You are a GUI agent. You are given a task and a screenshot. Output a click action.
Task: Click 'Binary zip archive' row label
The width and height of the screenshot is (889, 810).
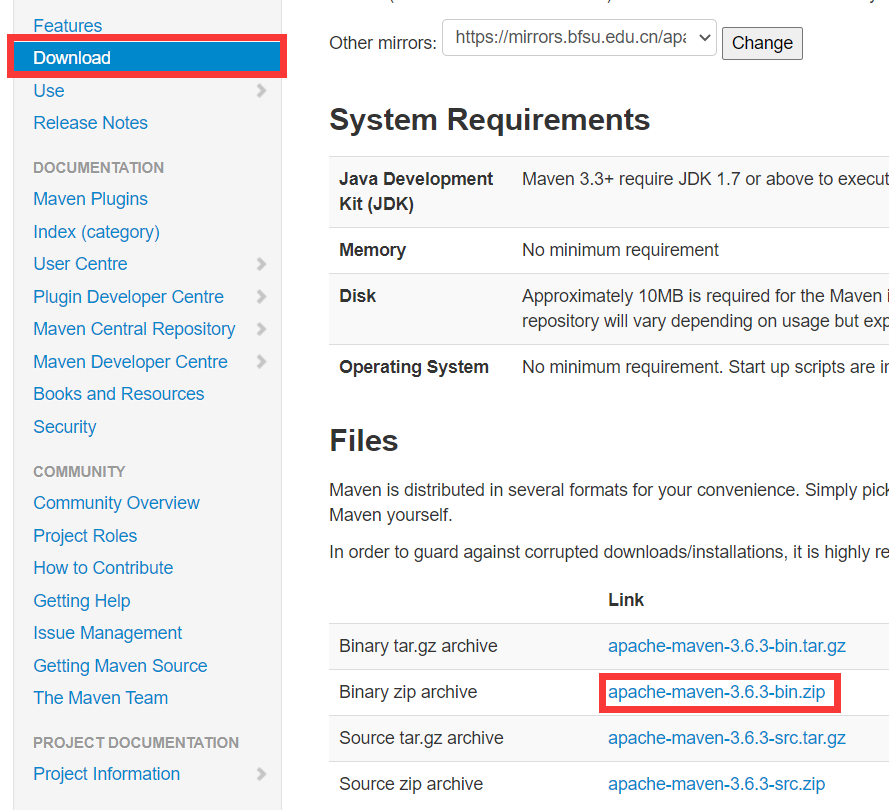(408, 692)
